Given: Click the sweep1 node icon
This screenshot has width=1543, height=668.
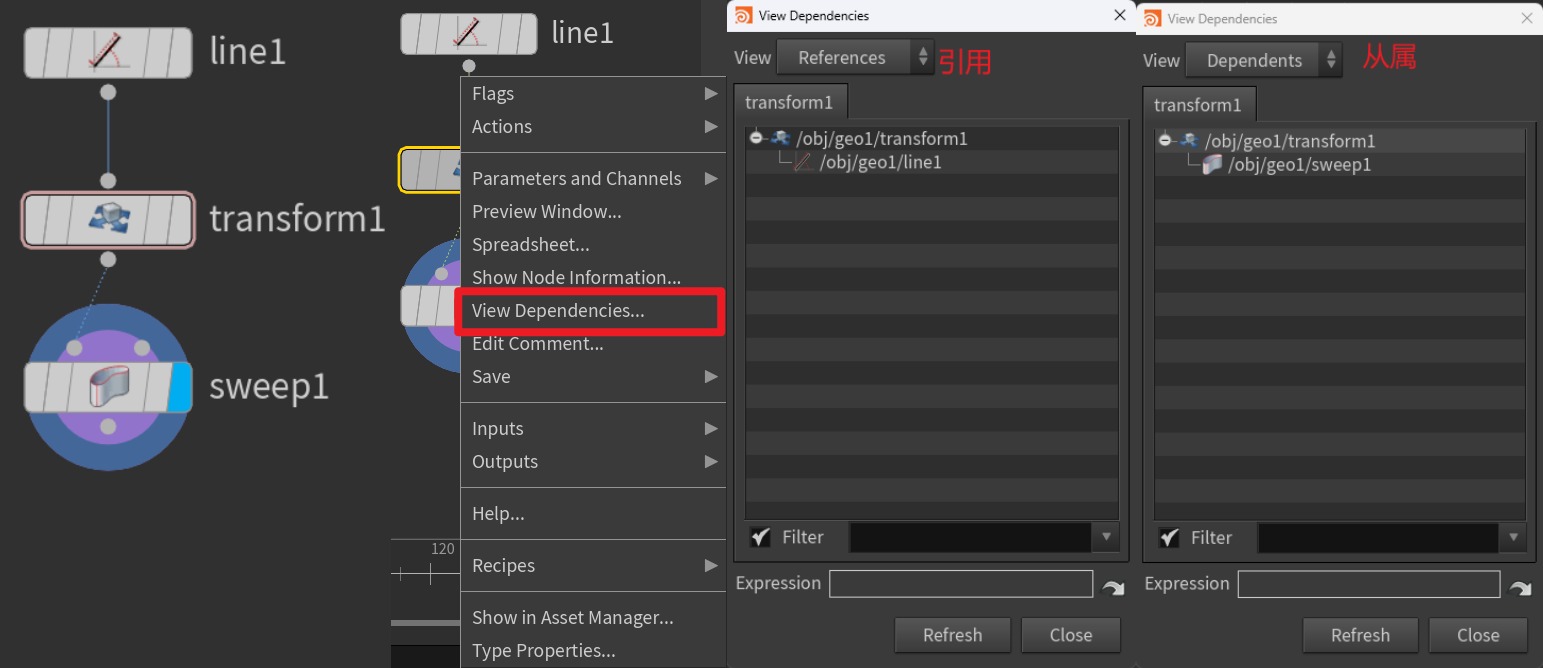Looking at the screenshot, I should pyautogui.click(x=108, y=387).
